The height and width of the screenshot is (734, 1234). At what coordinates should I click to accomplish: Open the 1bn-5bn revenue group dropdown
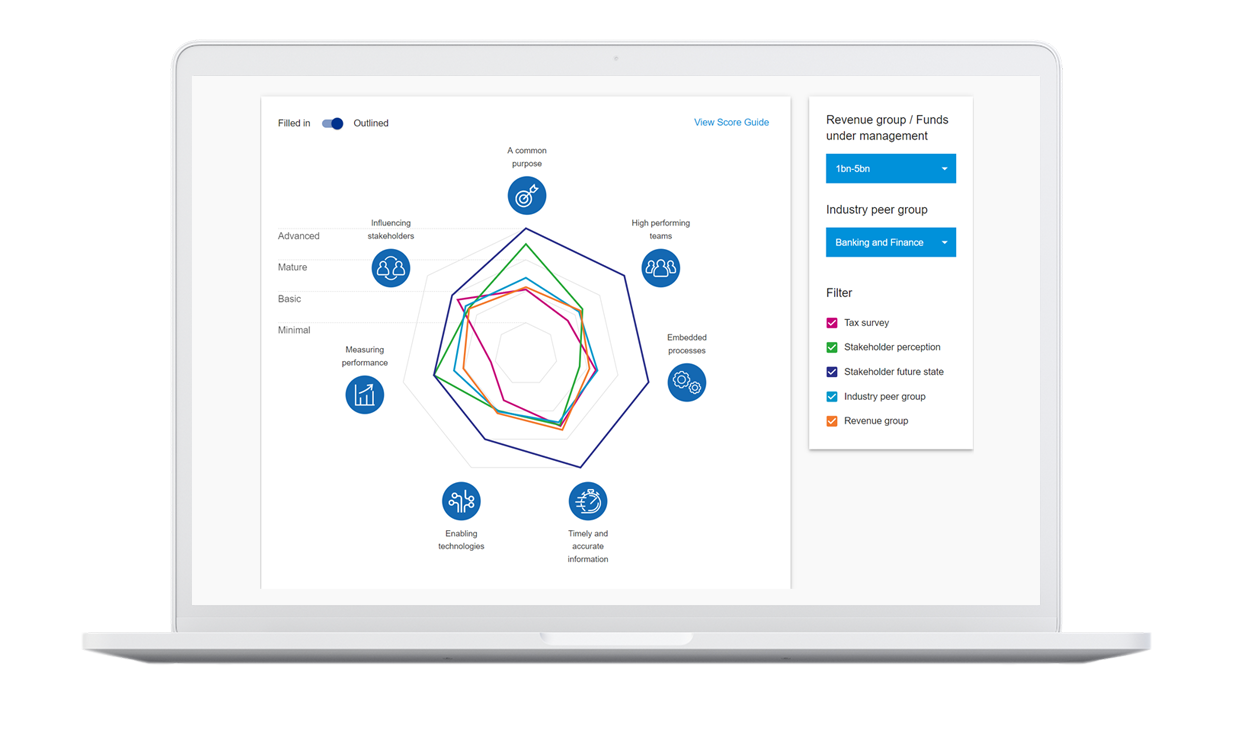[x=890, y=169]
